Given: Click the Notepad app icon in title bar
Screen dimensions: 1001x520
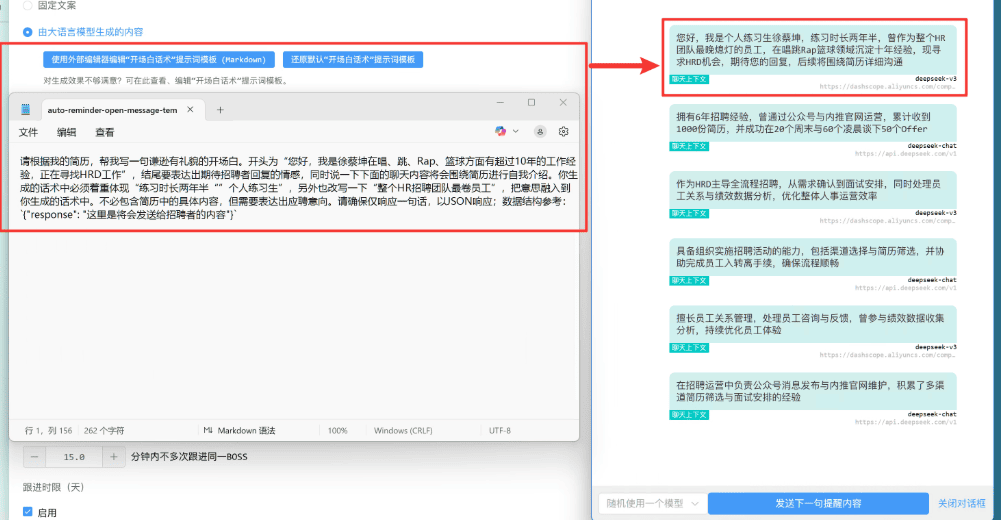Looking at the screenshot, I should click(26, 110).
